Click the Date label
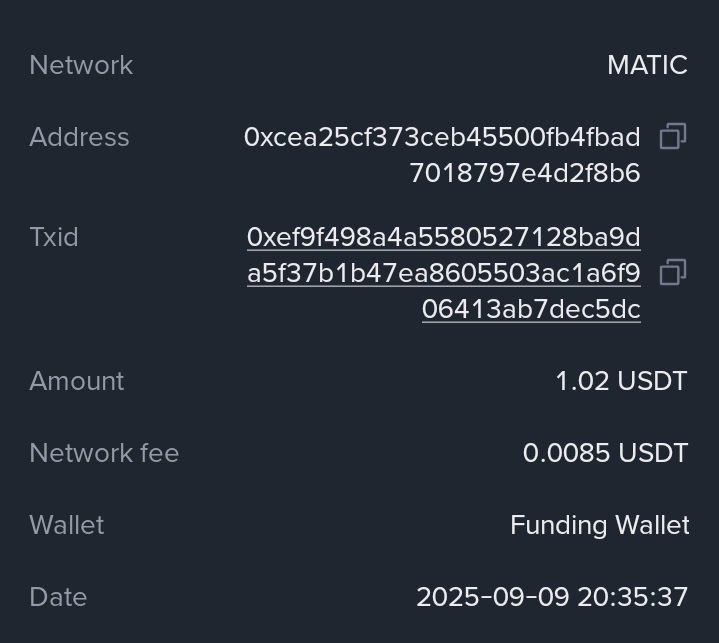Screen dimensions: 719x643 (58, 597)
